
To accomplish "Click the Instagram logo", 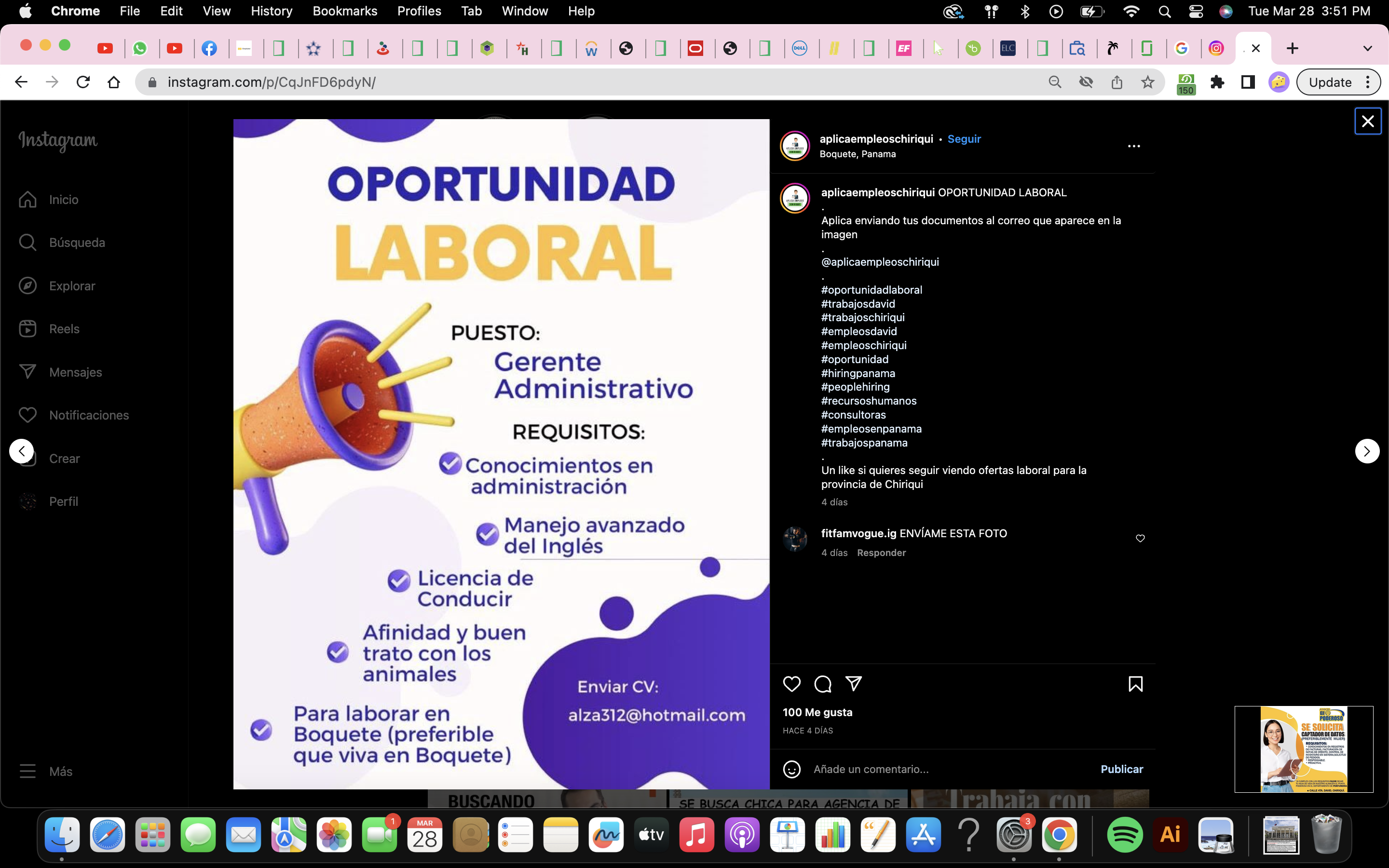I will [x=58, y=141].
